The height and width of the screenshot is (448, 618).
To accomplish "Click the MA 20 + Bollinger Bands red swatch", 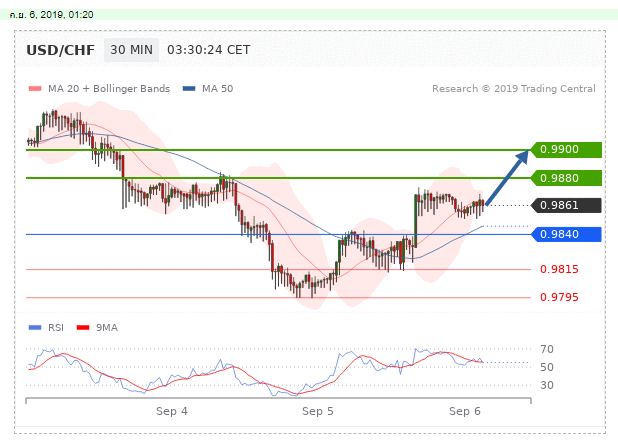I will coord(35,89).
